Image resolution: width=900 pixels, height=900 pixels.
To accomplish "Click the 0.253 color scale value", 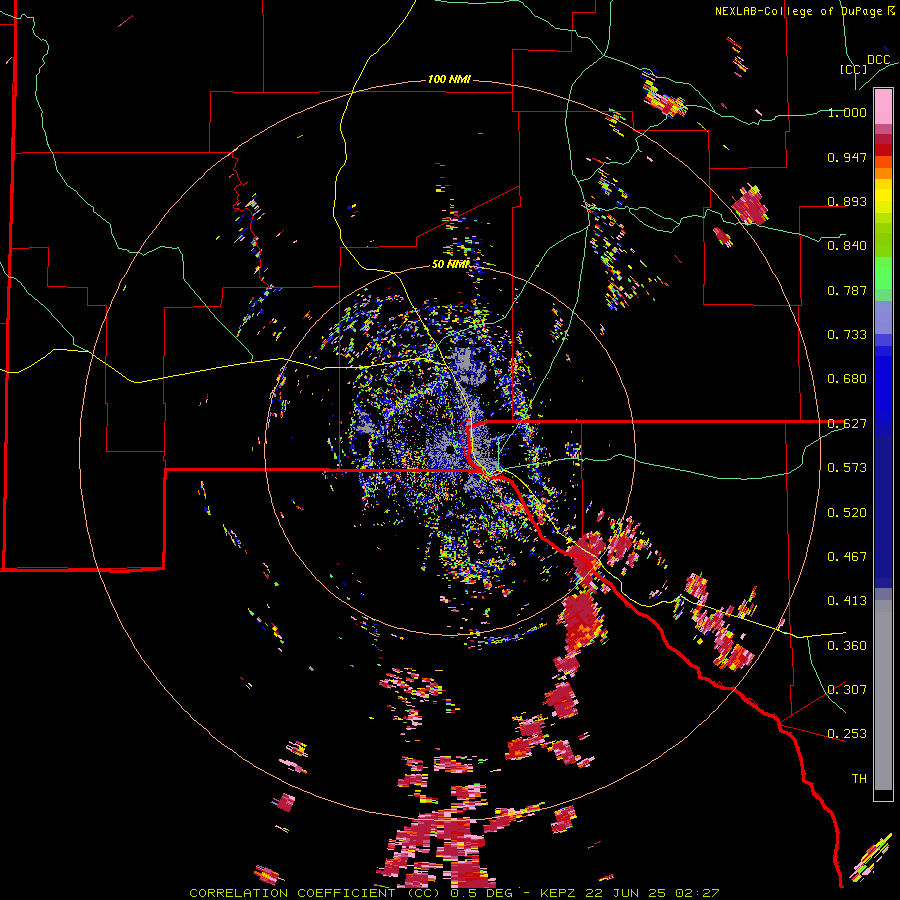I will (x=847, y=734).
